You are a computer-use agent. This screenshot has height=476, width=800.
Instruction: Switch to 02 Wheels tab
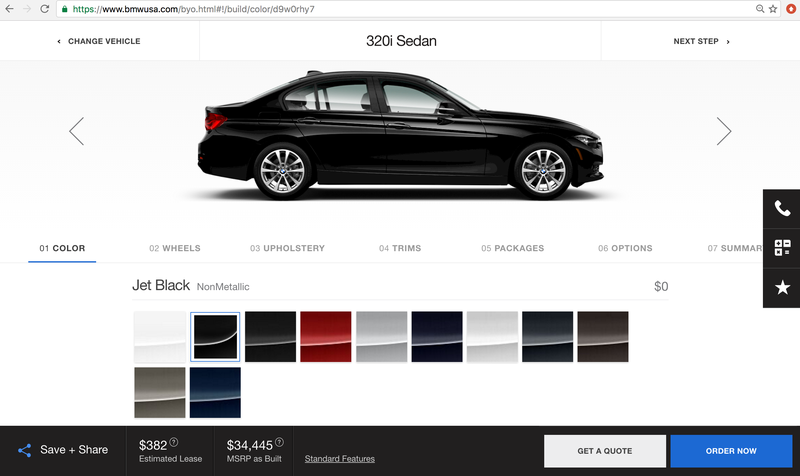pos(174,248)
